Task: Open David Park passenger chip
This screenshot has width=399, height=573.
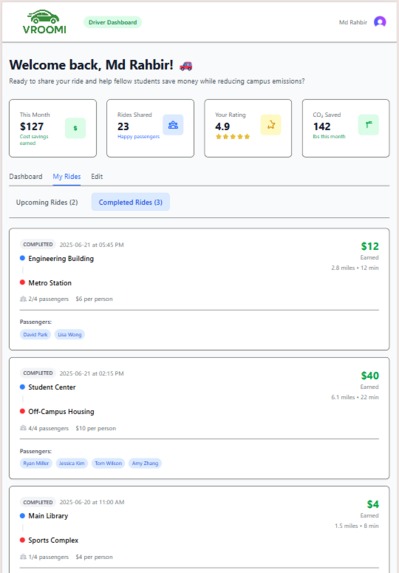Action: 35,334
